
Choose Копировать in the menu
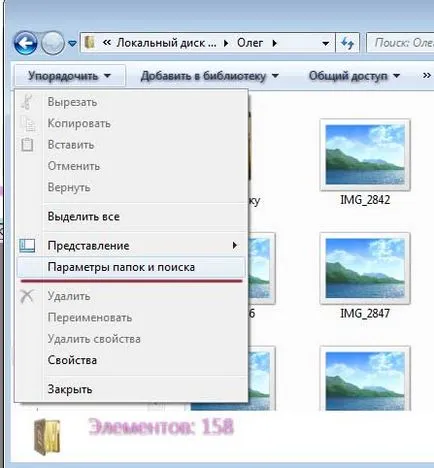tap(132, 123)
